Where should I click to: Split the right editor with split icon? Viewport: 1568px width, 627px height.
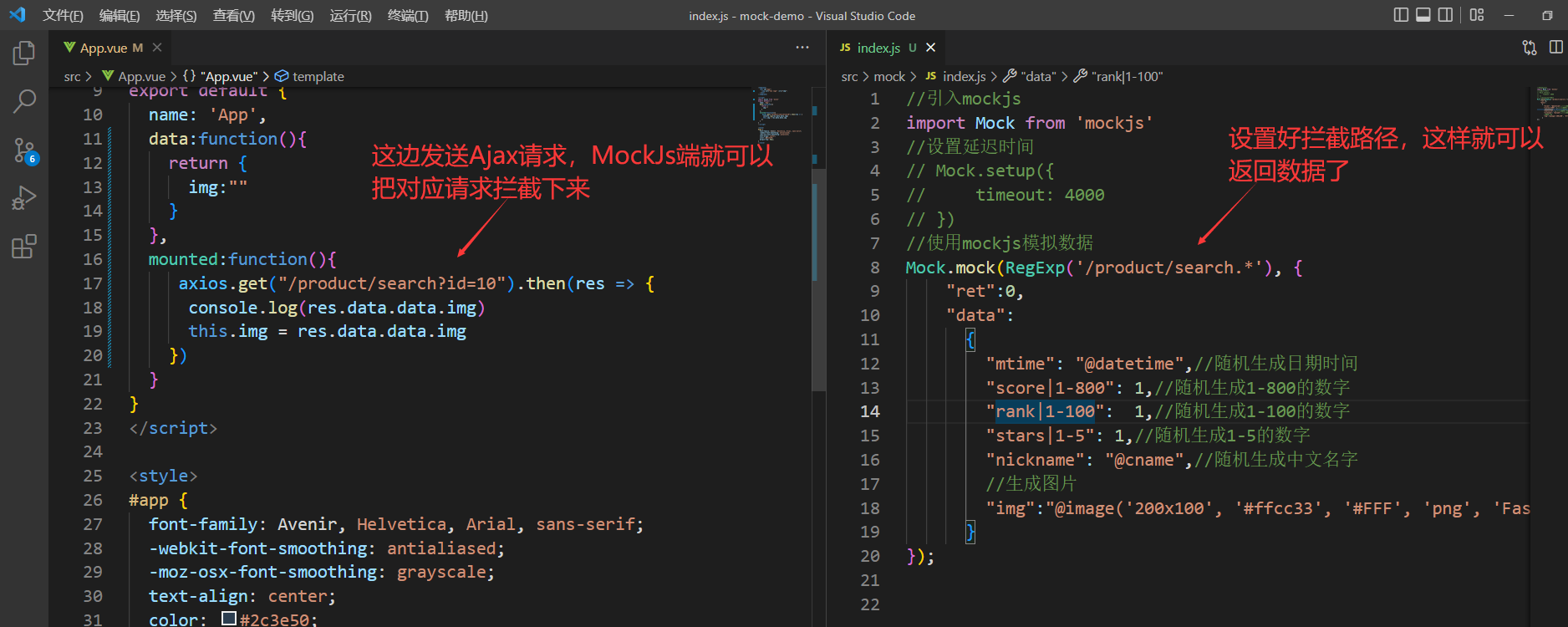1555,48
